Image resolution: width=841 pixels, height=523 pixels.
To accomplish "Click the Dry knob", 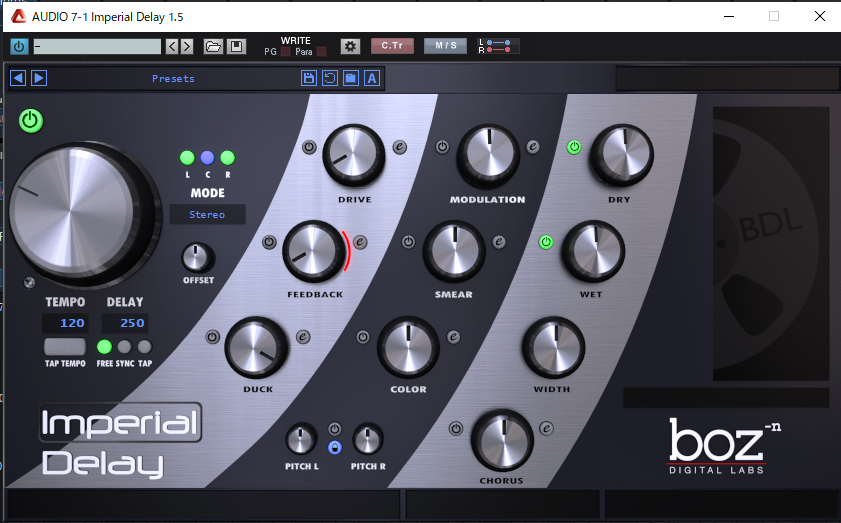I will tap(622, 155).
